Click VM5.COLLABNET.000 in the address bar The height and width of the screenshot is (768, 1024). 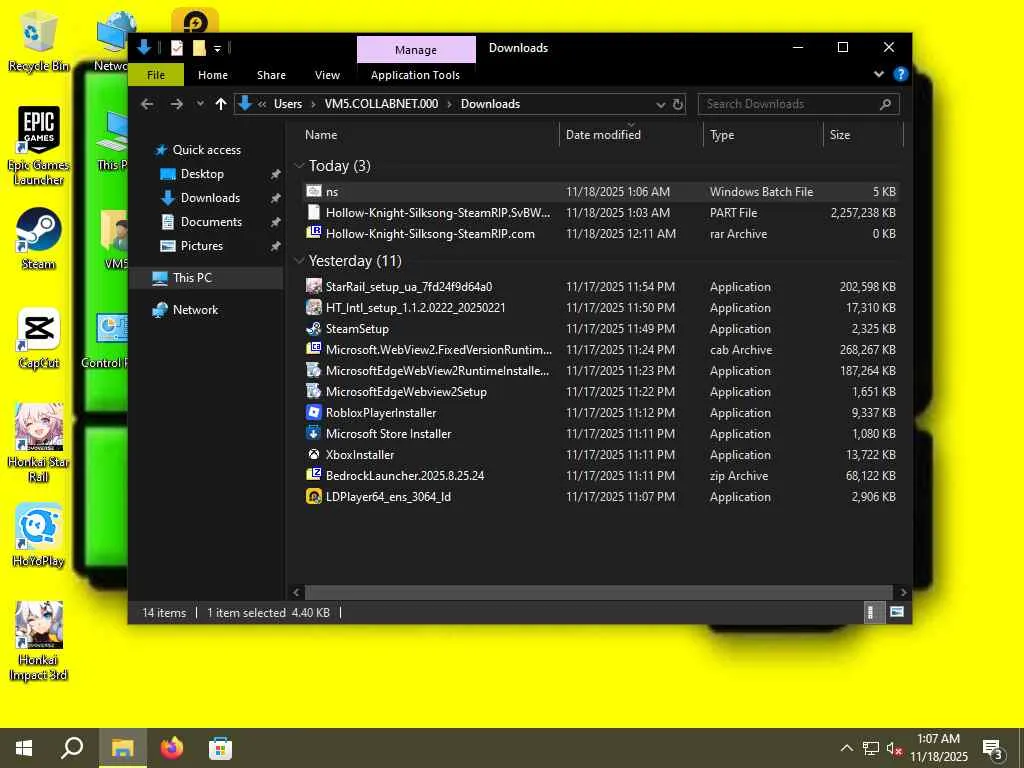[381, 104]
